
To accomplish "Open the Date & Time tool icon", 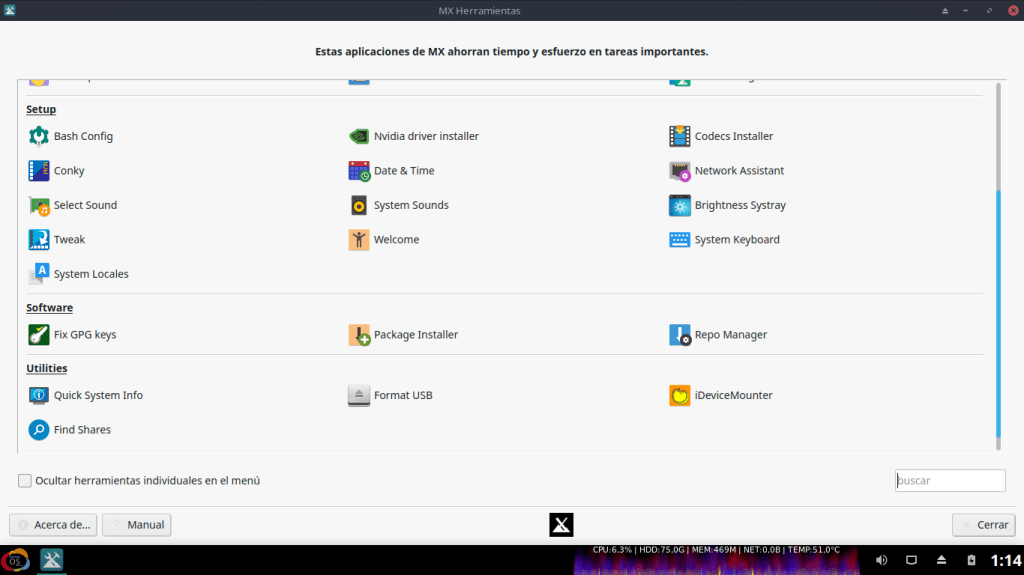I will click(359, 171).
